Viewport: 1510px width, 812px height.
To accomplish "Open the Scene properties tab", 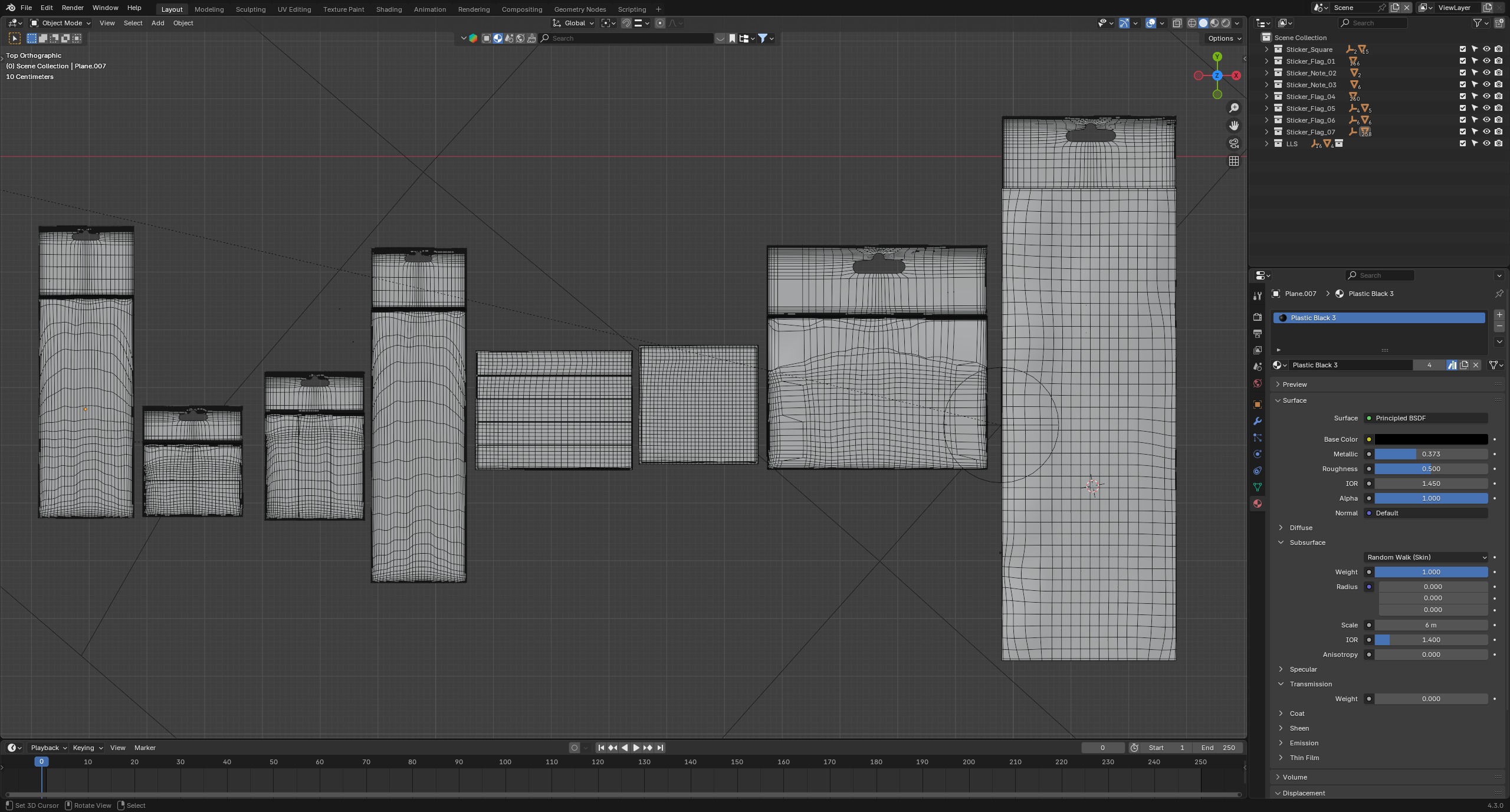I will click(1257, 367).
